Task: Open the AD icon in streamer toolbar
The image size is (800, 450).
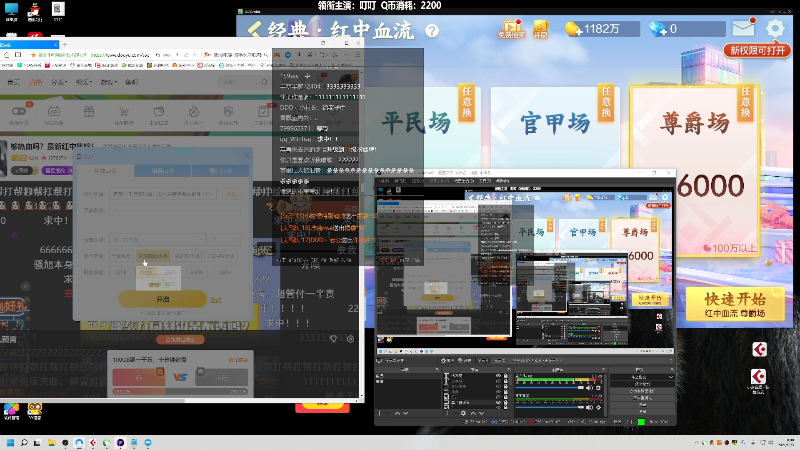Action: [x=54, y=111]
